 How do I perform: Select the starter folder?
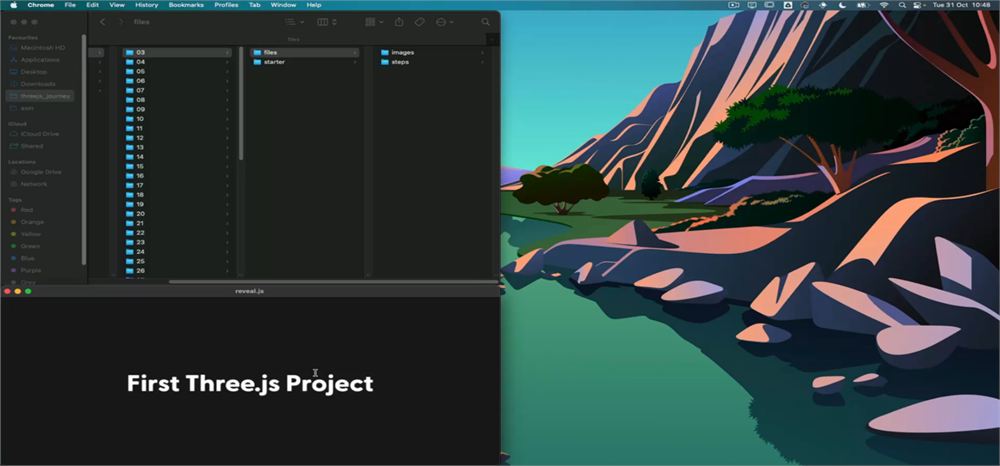[305, 62]
